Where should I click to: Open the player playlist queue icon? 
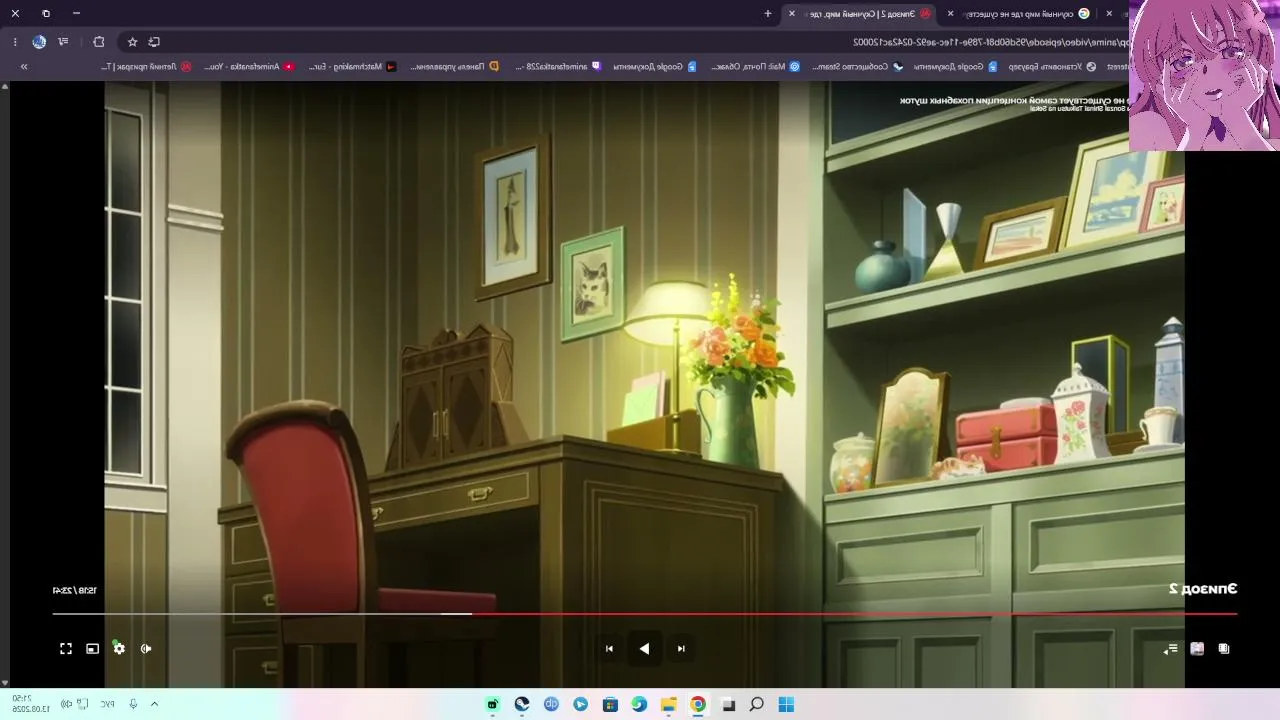(x=1170, y=649)
